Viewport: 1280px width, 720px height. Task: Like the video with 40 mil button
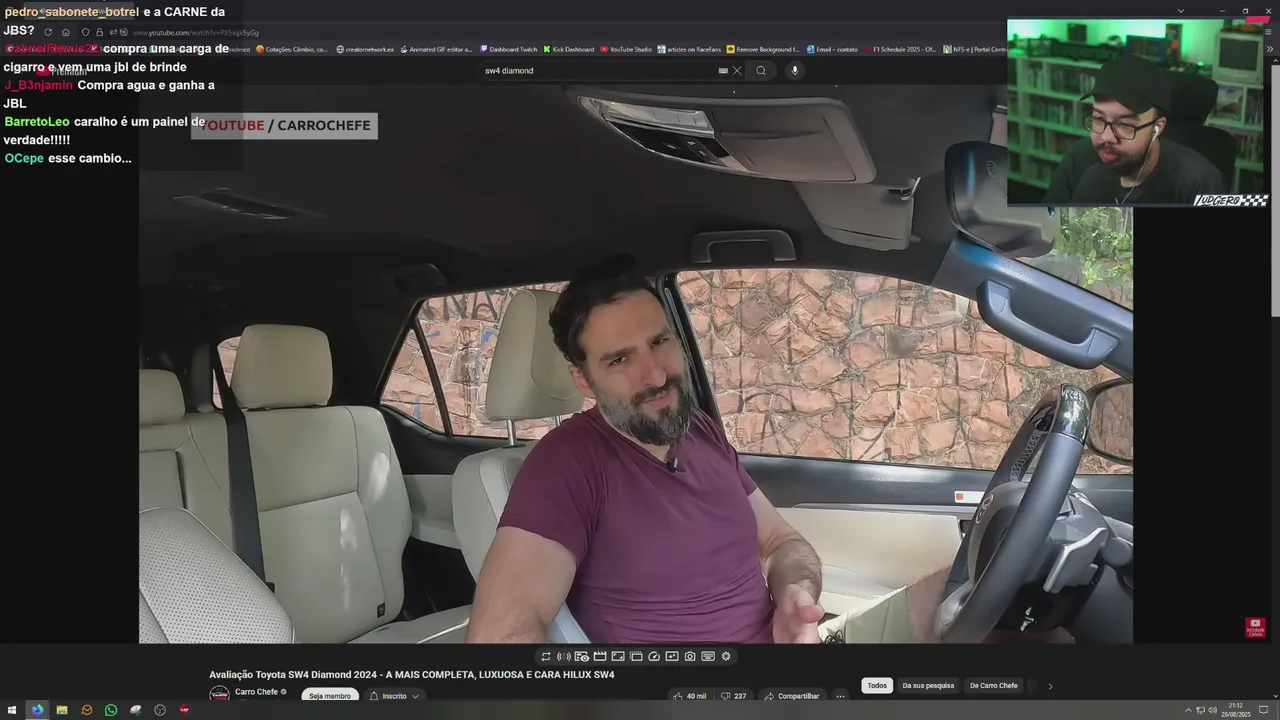(x=689, y=696)
